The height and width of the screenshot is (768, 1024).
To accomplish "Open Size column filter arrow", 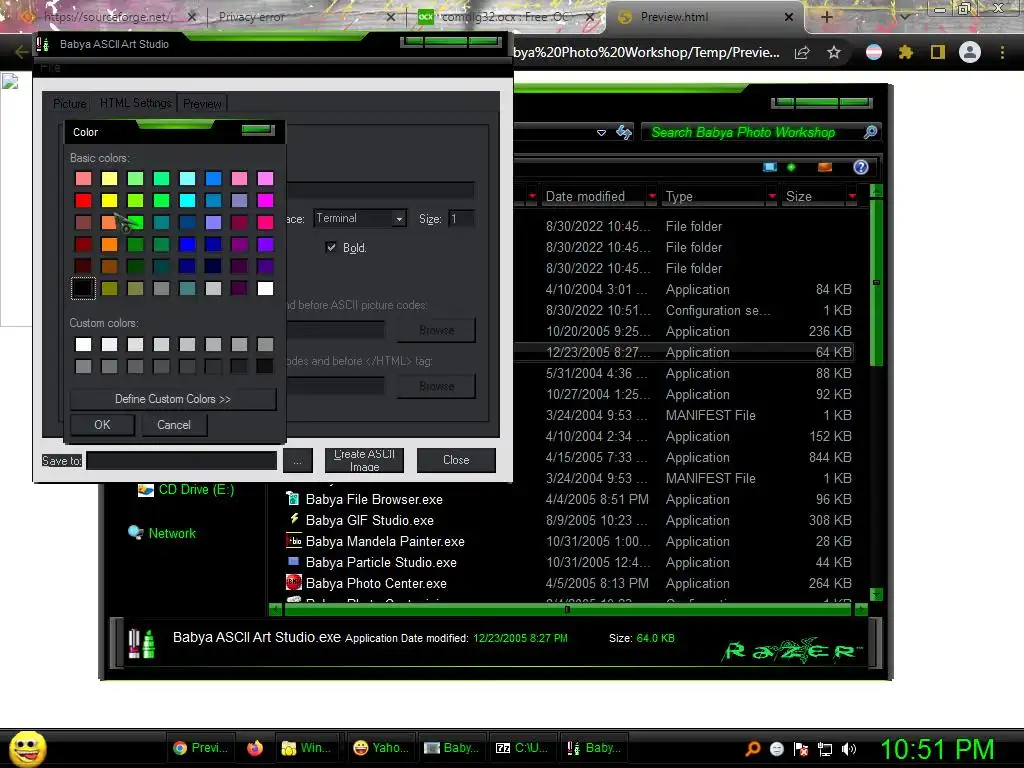I will [852, 196].
